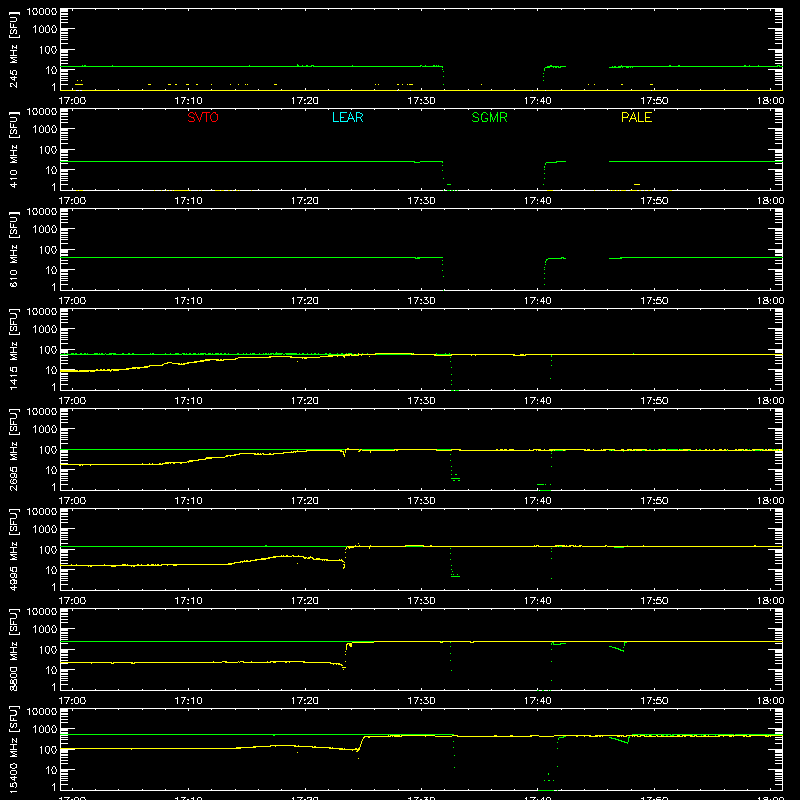Click 17:50 tick under the 245 MHz plot
800x800 pixels.
[x=654, y=101]
